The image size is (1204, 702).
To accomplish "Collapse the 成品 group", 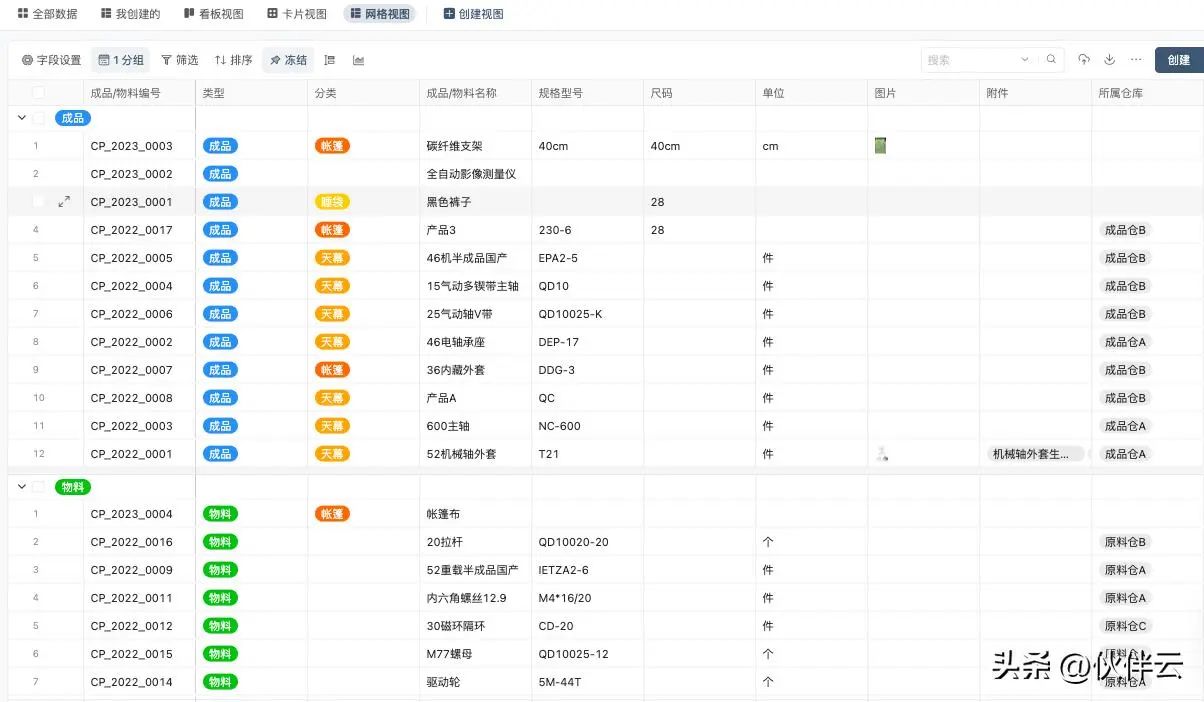I will [21, 118].
